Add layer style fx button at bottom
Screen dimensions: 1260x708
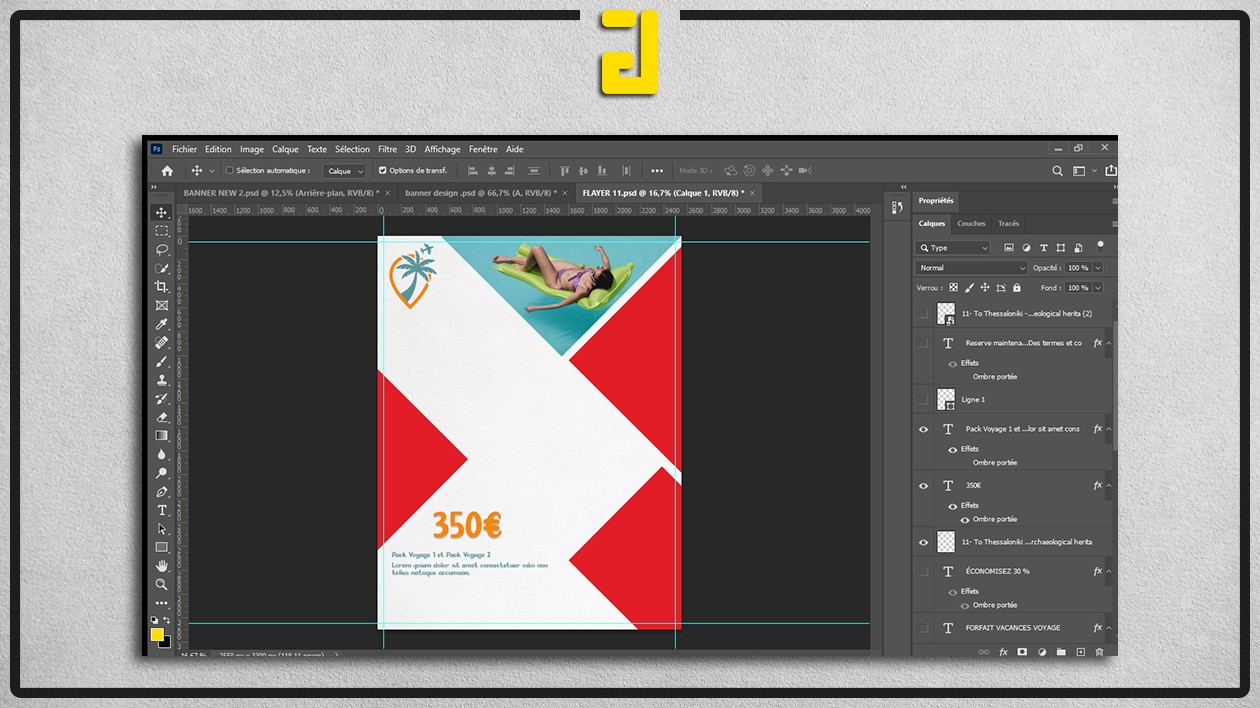tap(1003, 652)
